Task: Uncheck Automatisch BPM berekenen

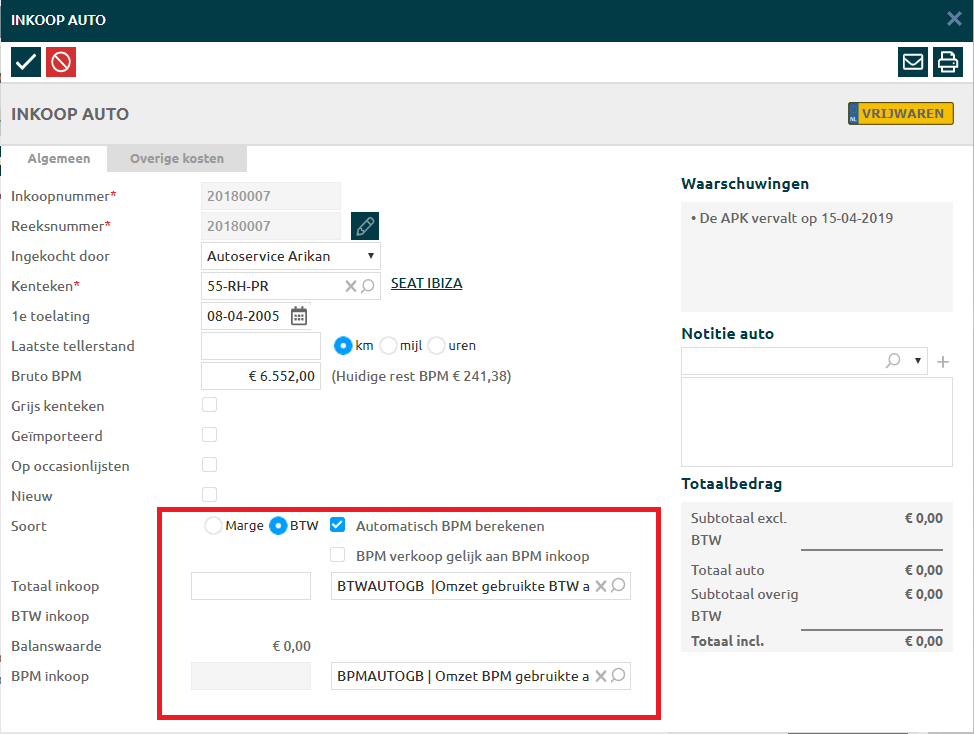Action: click(338, 526)
